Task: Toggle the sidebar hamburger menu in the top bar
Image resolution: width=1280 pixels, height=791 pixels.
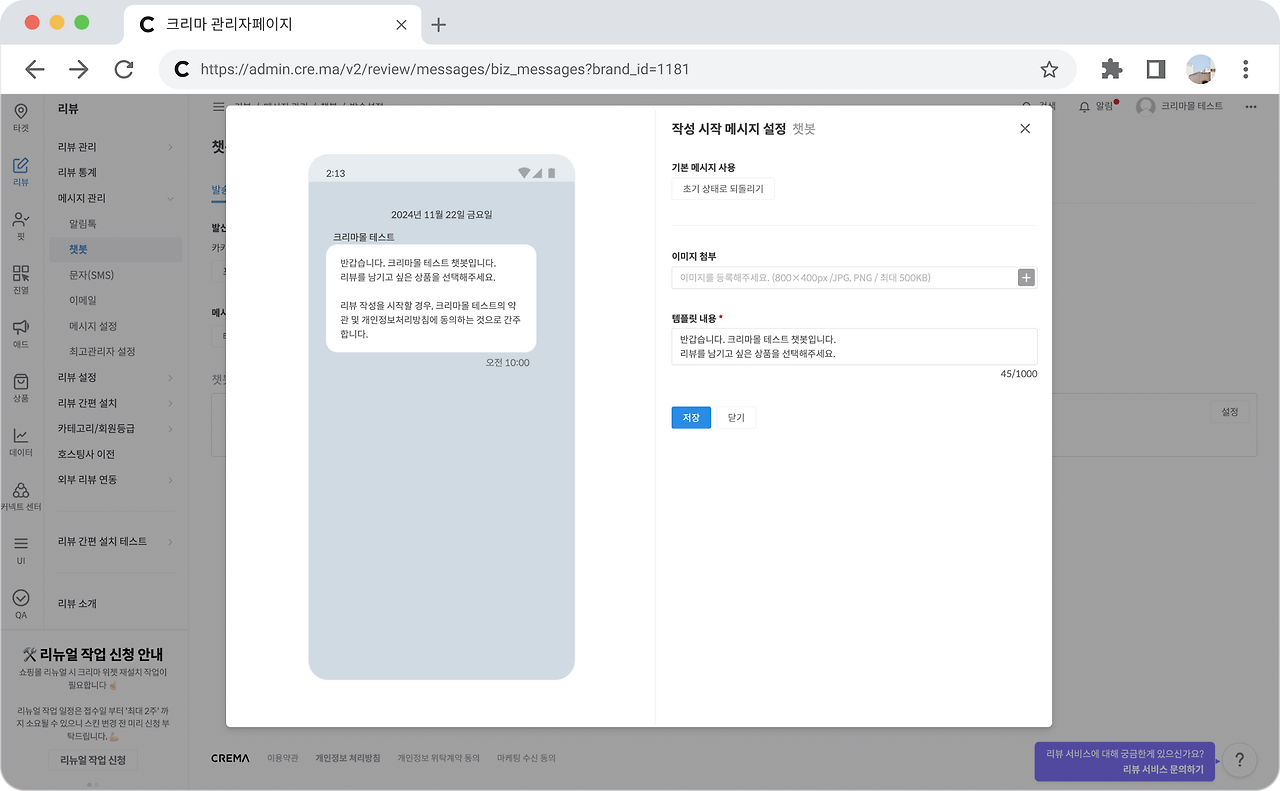Action: (218, 106)
